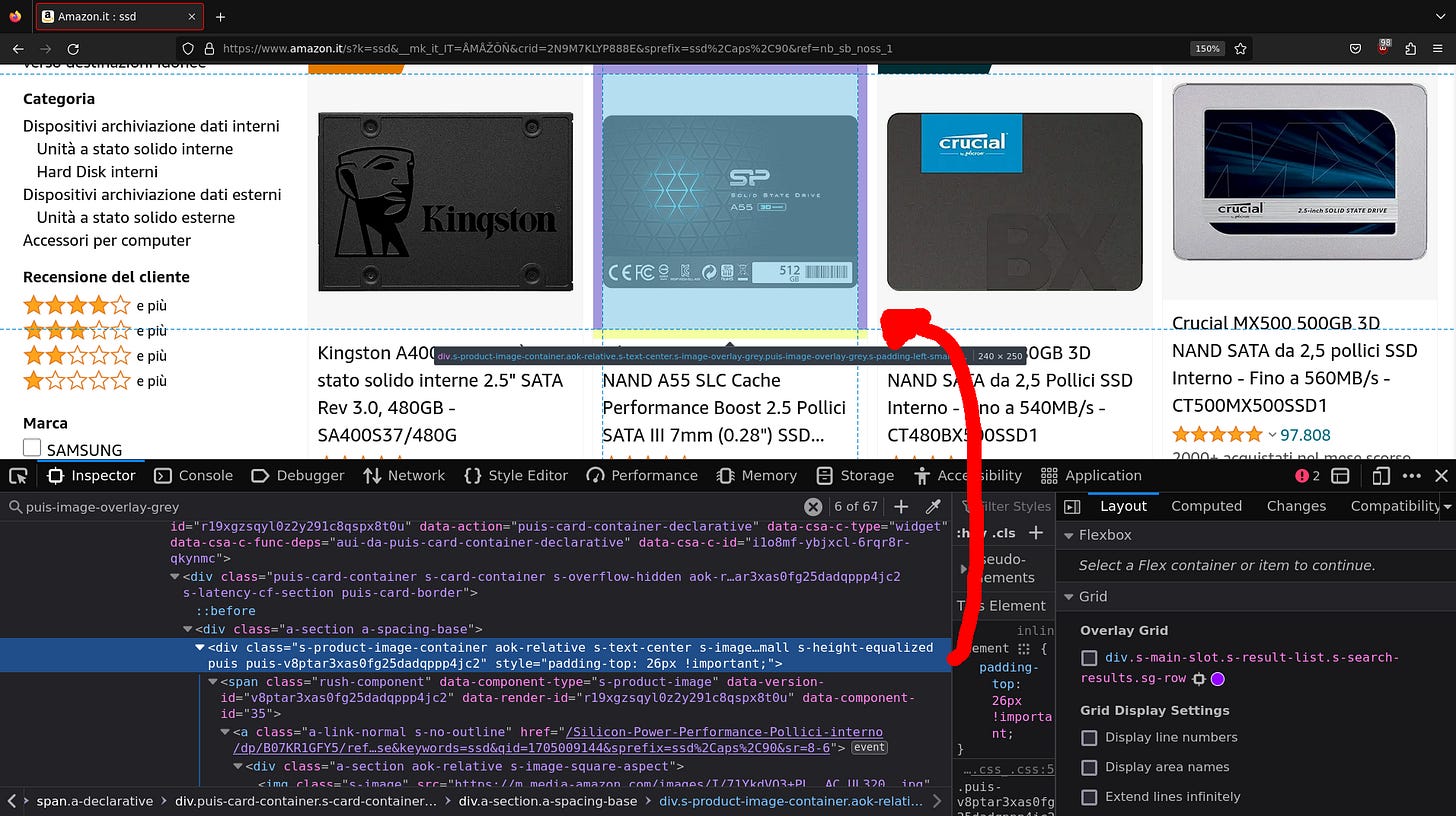Enable Display line numbers in Grid settings
Viewport: 1456px width, 816px height.
coord(1088,737)
